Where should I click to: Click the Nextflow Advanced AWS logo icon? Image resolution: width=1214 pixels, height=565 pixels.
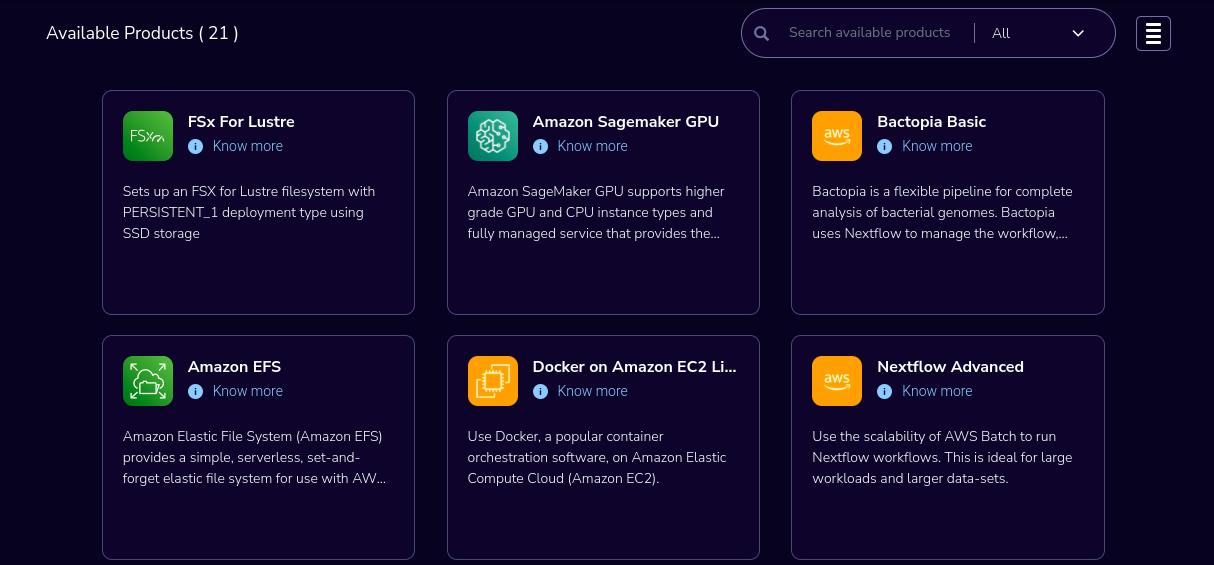[837, 381]
